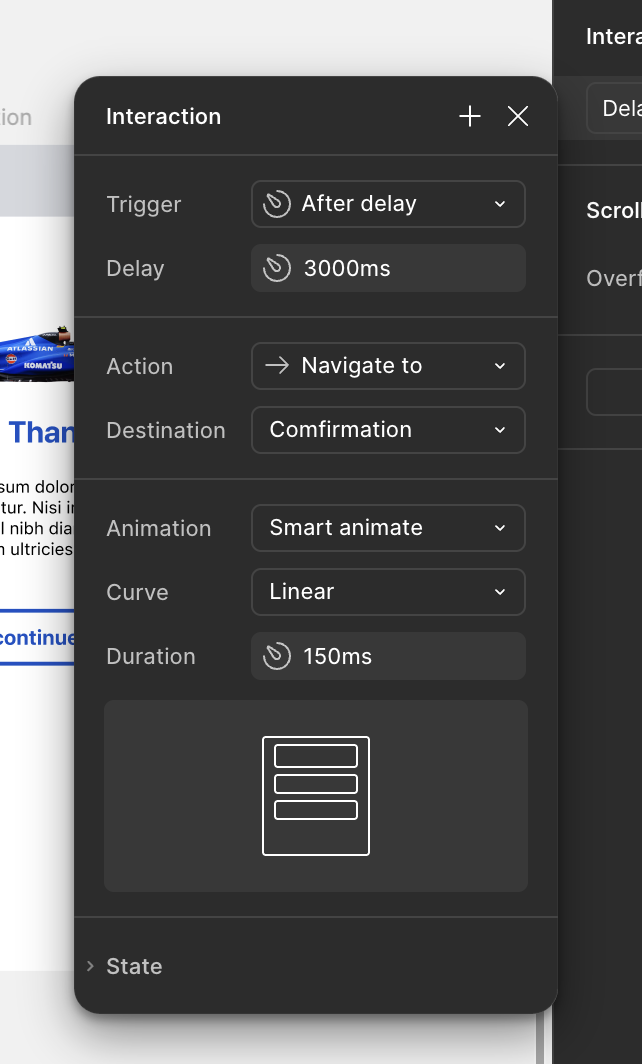Click the animation preview thumbnail
Viewport: 642px width, 1064px height.
[316, 796]
